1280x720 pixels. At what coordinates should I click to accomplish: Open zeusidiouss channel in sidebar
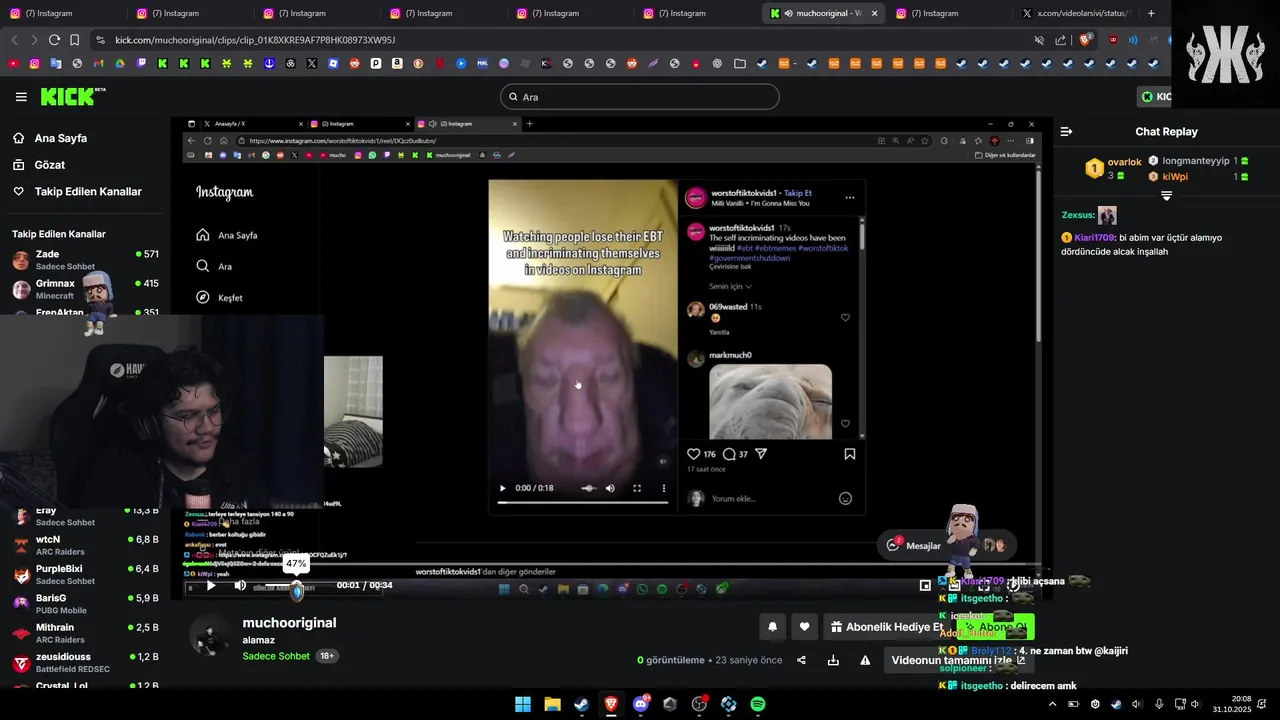point(85,662)
